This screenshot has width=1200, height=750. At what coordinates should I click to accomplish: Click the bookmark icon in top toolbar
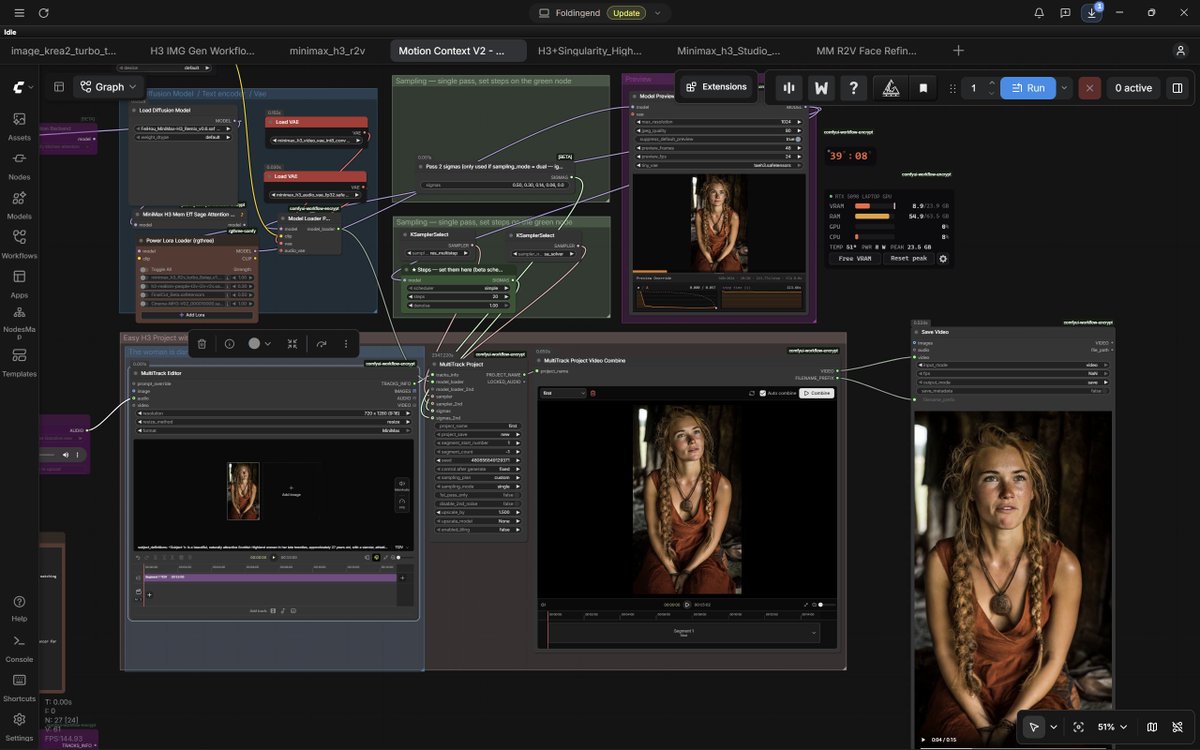tap(923, 88)
